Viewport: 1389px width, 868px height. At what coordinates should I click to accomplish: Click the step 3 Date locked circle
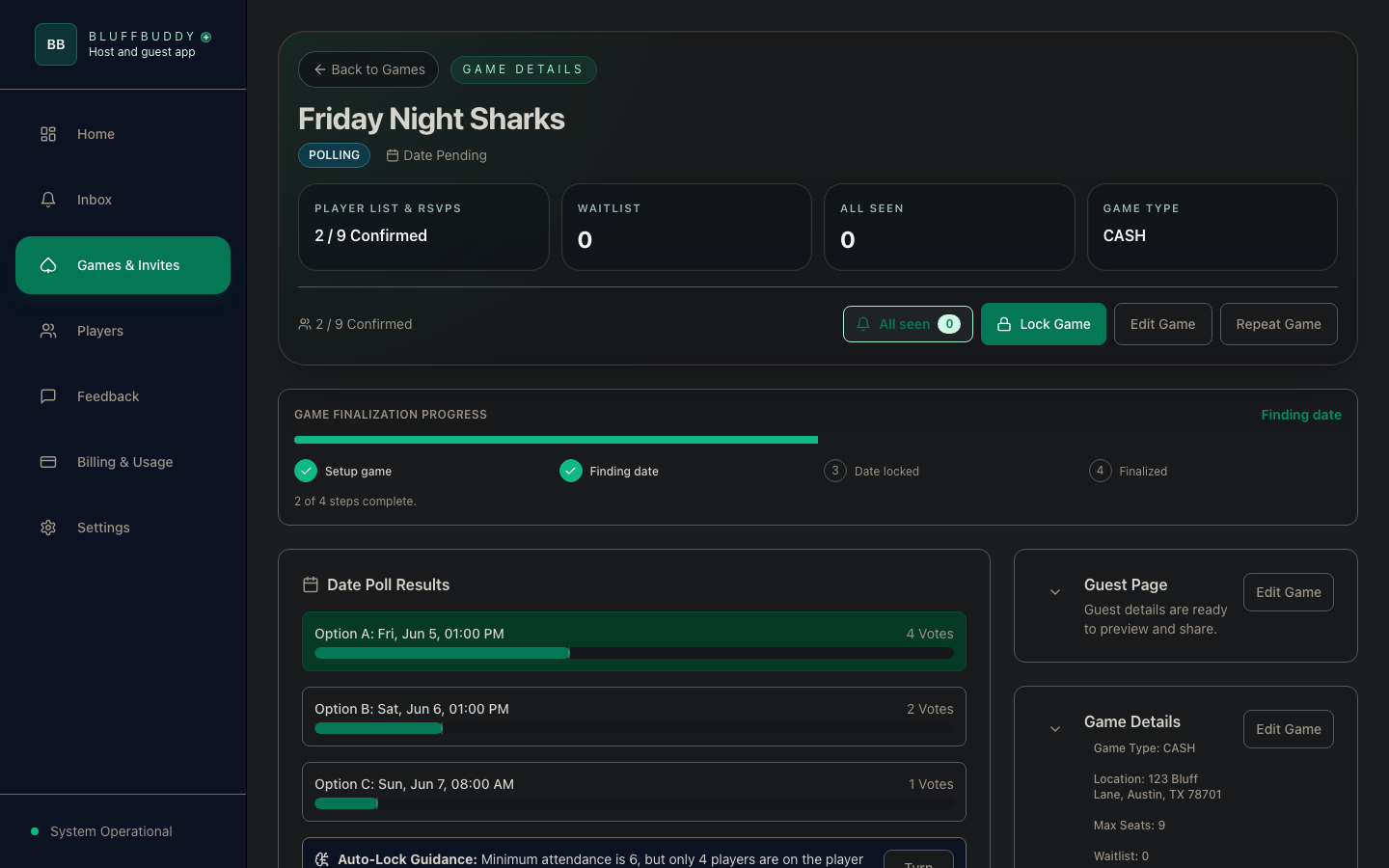pyautogui.click(x=835, y=471)
